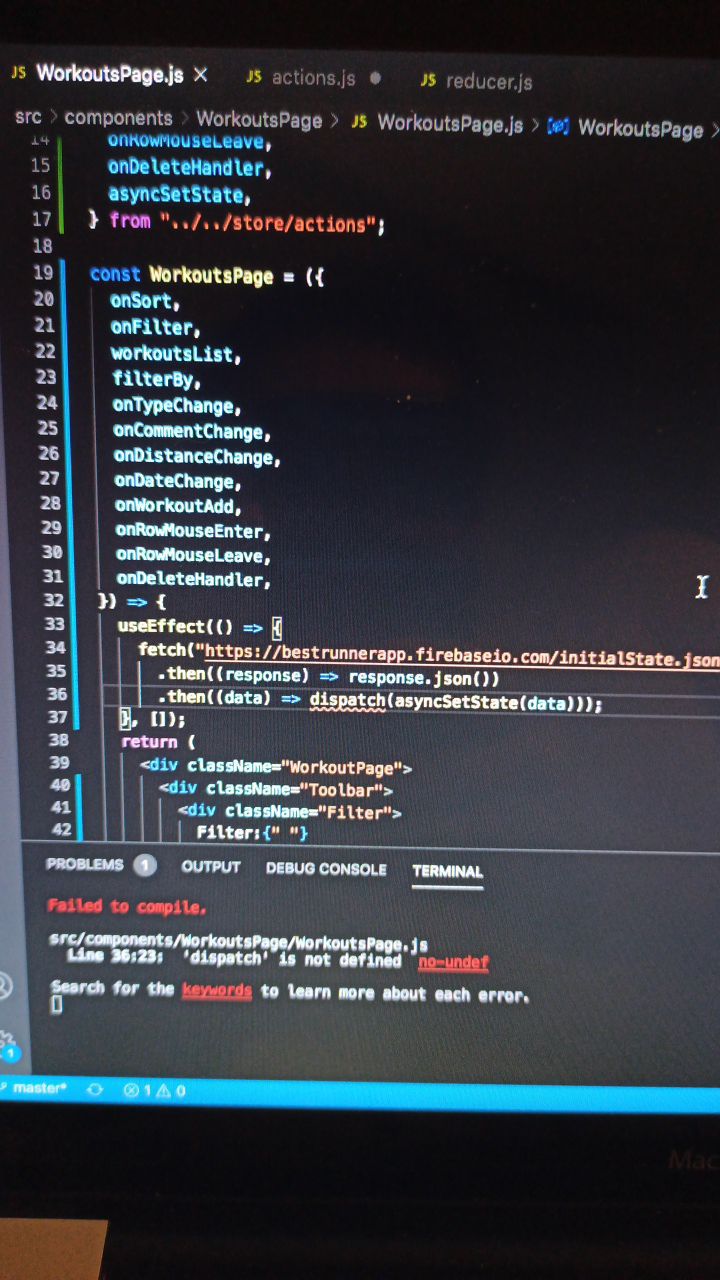Click the 'onFilter,' prop on line 21
This screenshot has height=1280, width=720.
[x=156, y=326]
